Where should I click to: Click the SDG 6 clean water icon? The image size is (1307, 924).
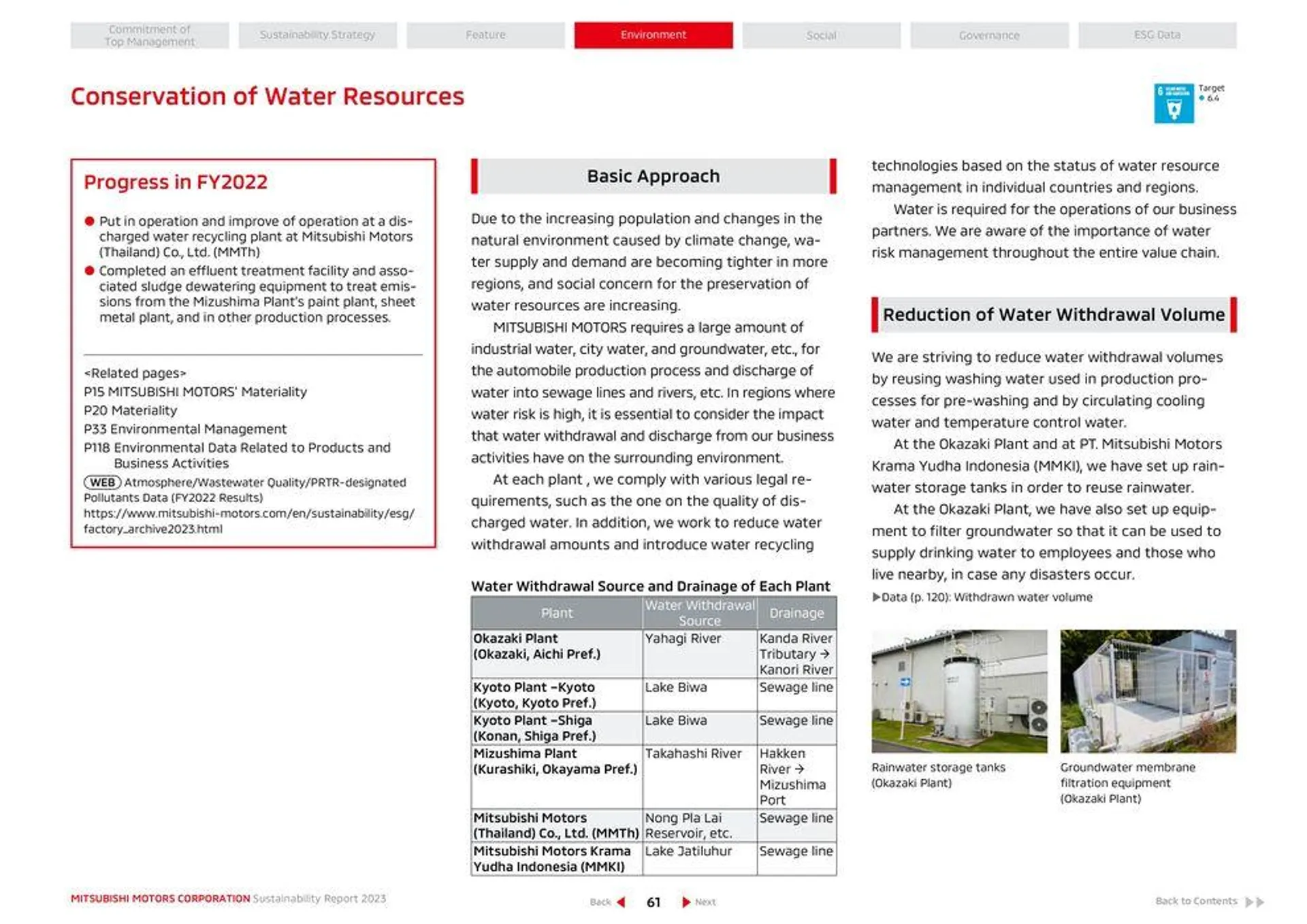1174,103
